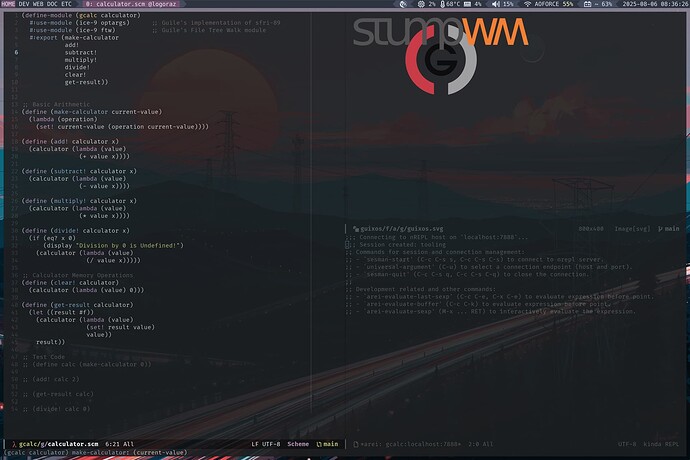
Task: Click the git branch main icon in left modeline
Action: pos(320,443)
